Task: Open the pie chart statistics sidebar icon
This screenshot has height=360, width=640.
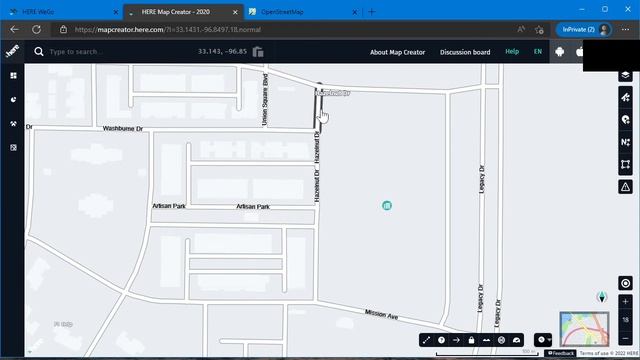Action: tap(13, 100)
